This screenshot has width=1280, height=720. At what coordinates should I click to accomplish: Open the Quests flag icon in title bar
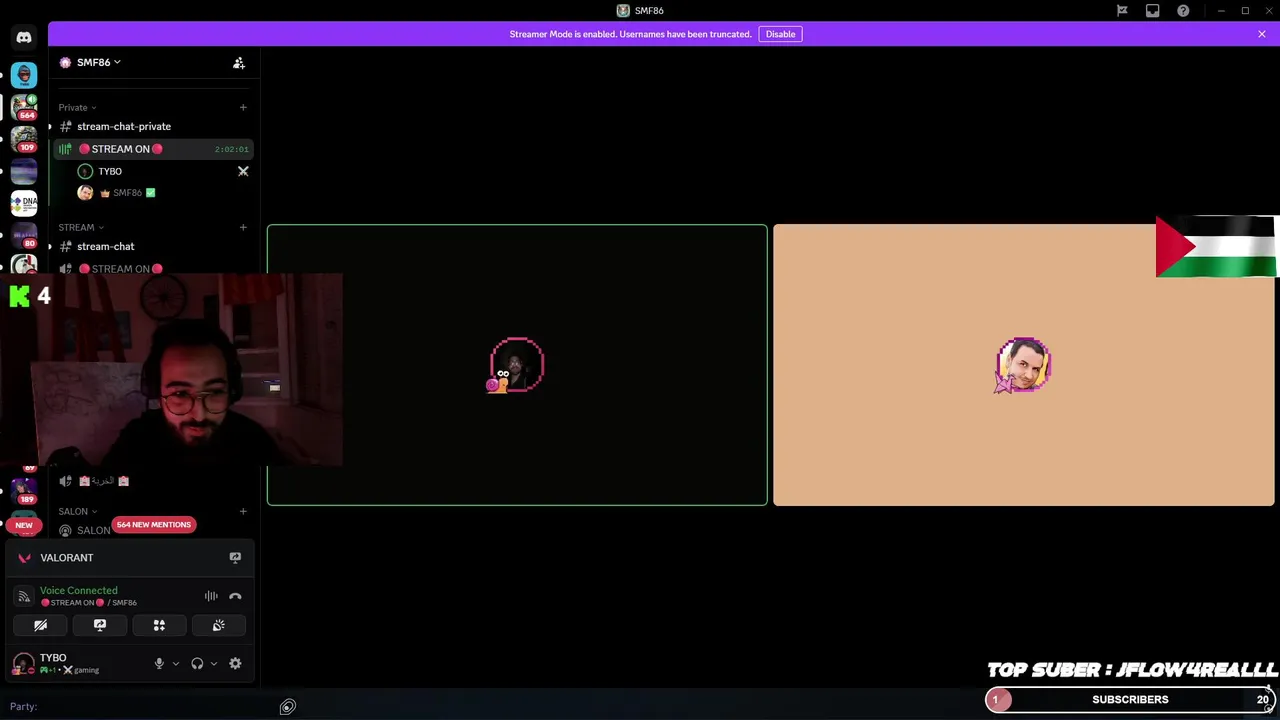pos(1122,11)
